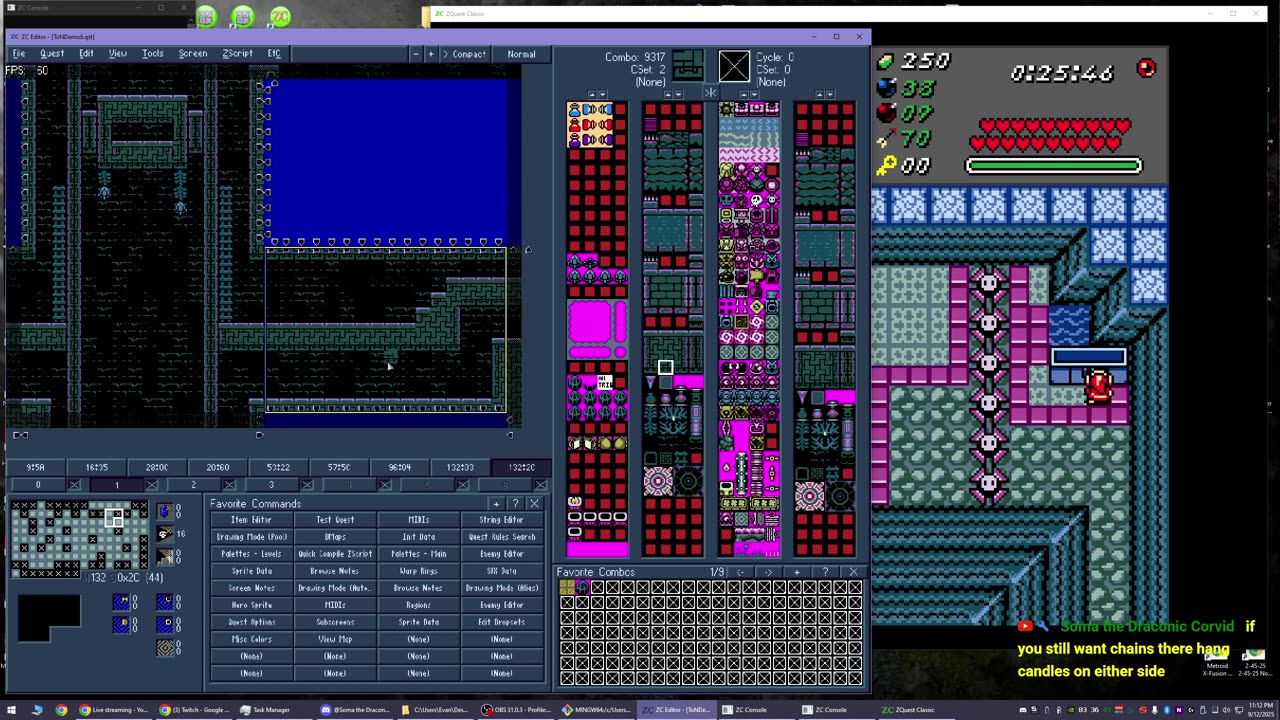Open Favorite Commands help question icon
Screen dimensions: 1280x720
coord(515,504)
